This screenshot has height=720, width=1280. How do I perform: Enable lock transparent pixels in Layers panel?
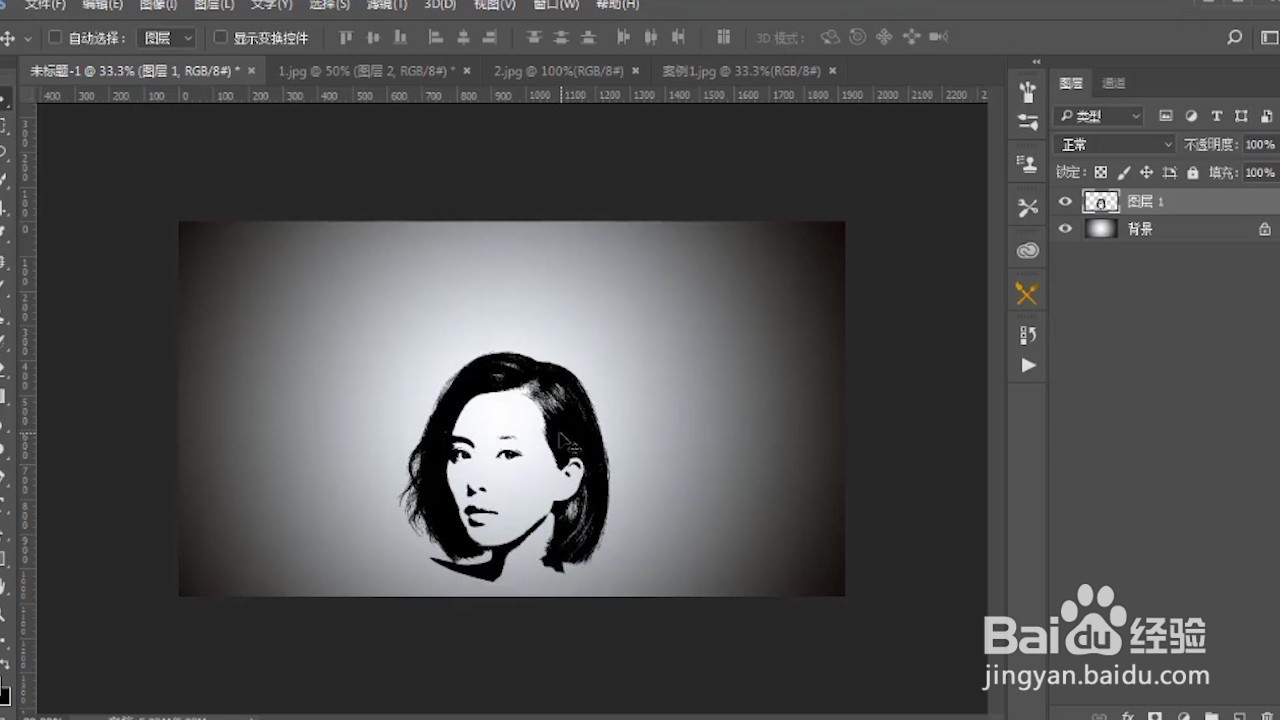tap(1100, 172)
